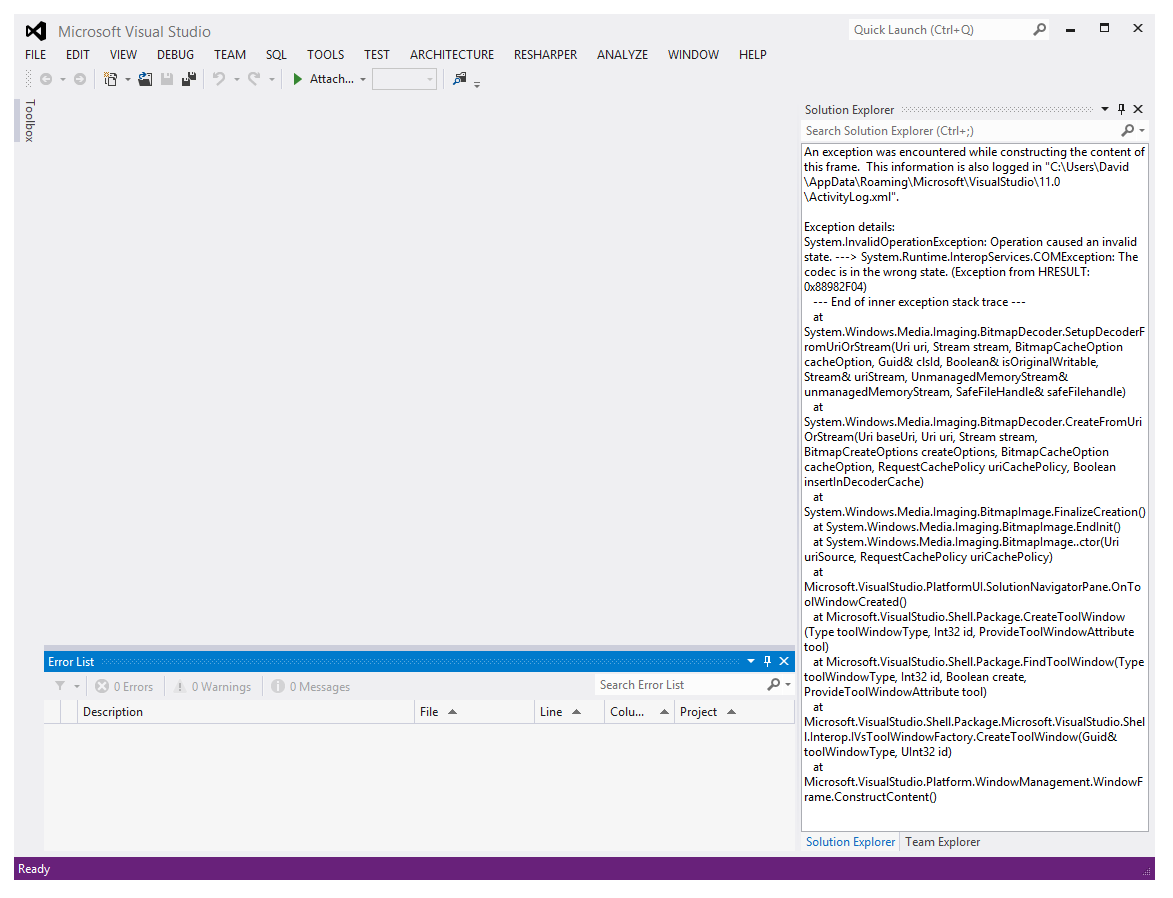Screen dimensions: 1173x898
Task: Sort by the Colu... column header
Action: pyautogui.click(x=639, y=712)
